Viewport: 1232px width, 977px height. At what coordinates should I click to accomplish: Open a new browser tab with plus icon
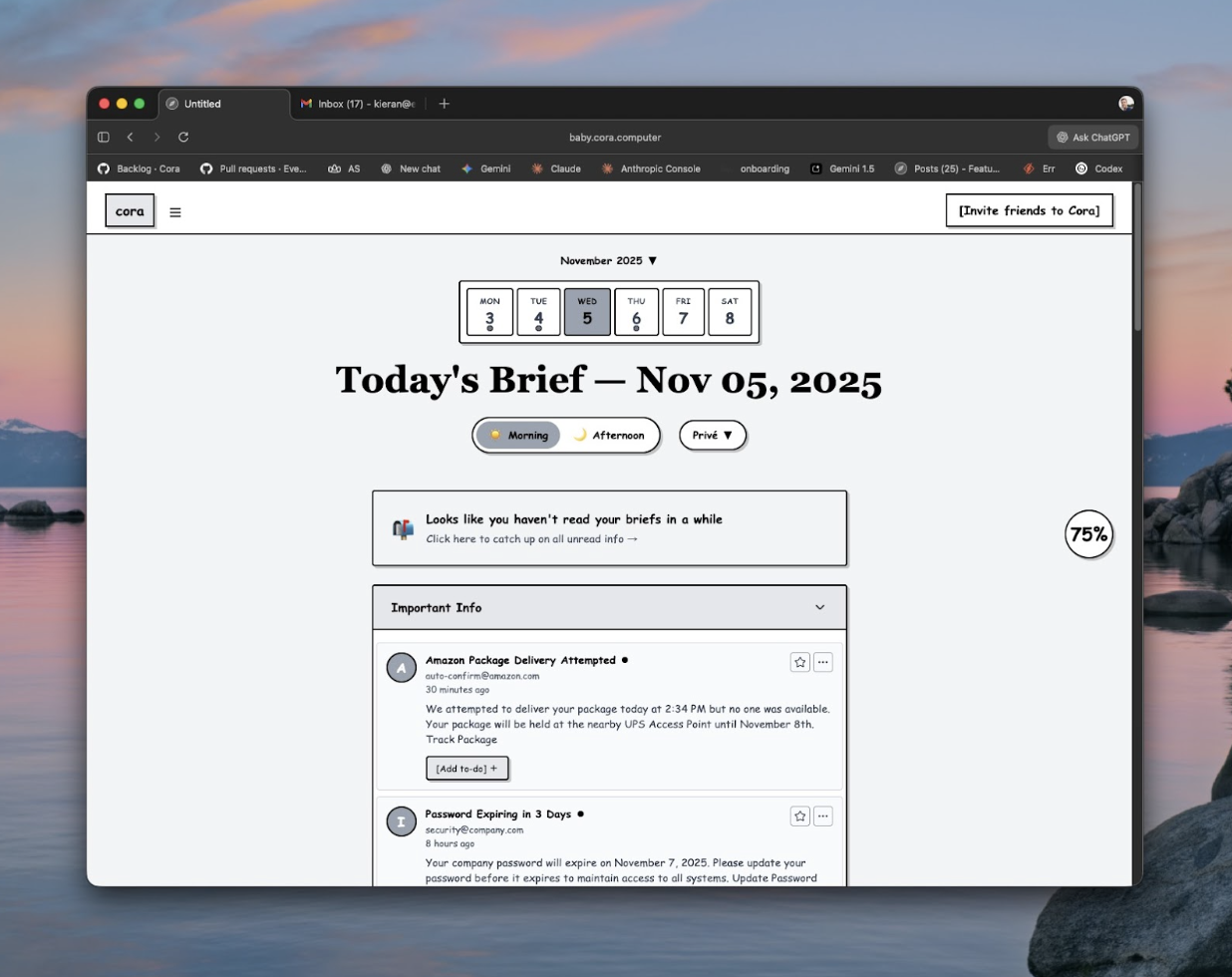pyautogui.click(x=445, y=104)
